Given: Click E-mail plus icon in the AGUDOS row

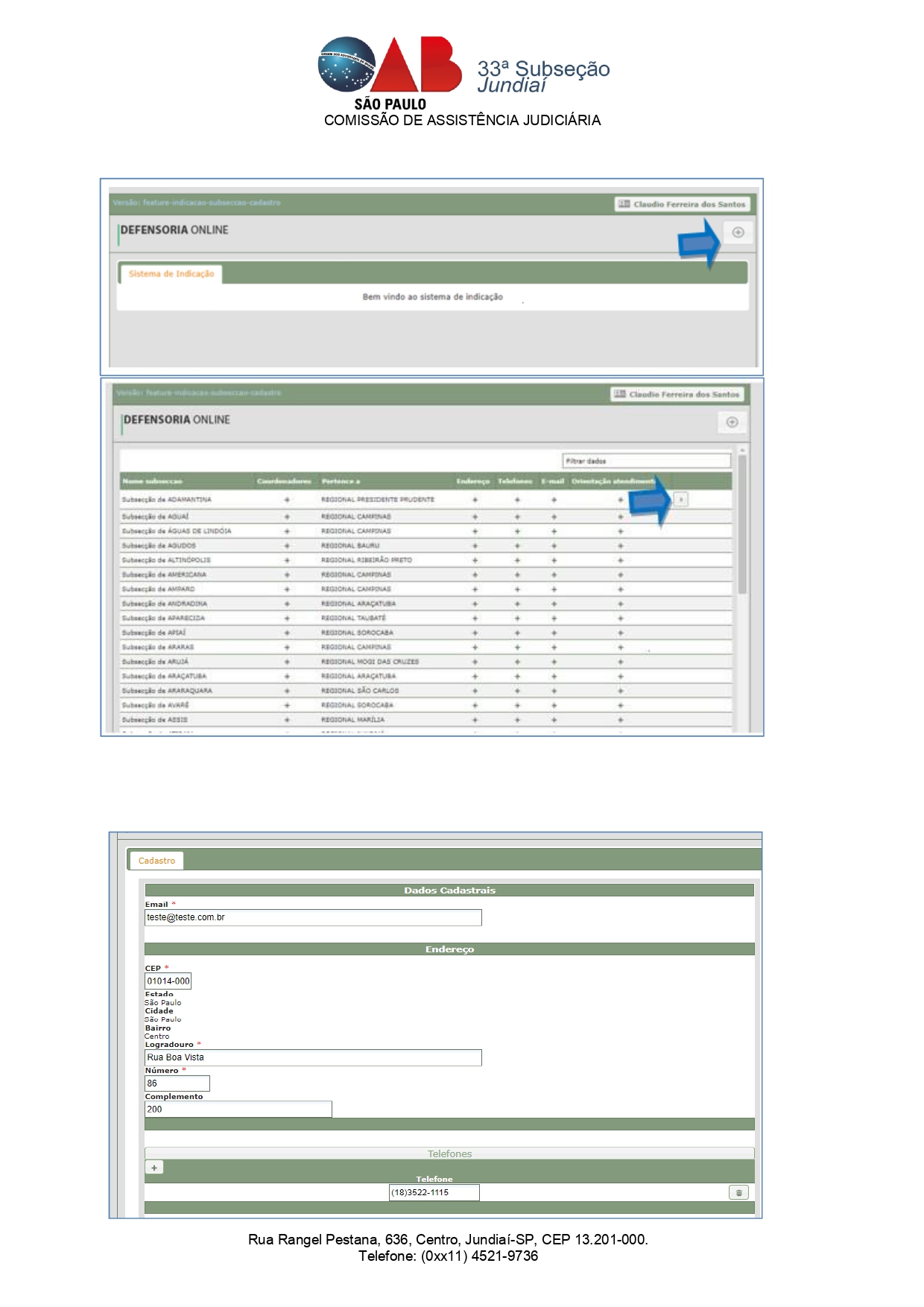Looking at the screenshot, I should (x=554, y=545).
